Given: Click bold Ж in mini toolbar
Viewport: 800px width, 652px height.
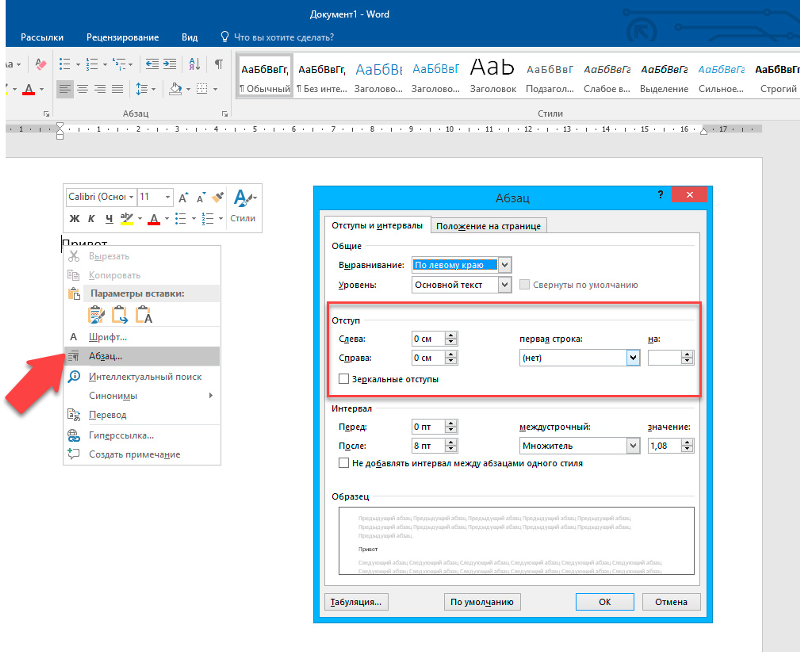Looking at the screenshot, I should tap(74, 218).
